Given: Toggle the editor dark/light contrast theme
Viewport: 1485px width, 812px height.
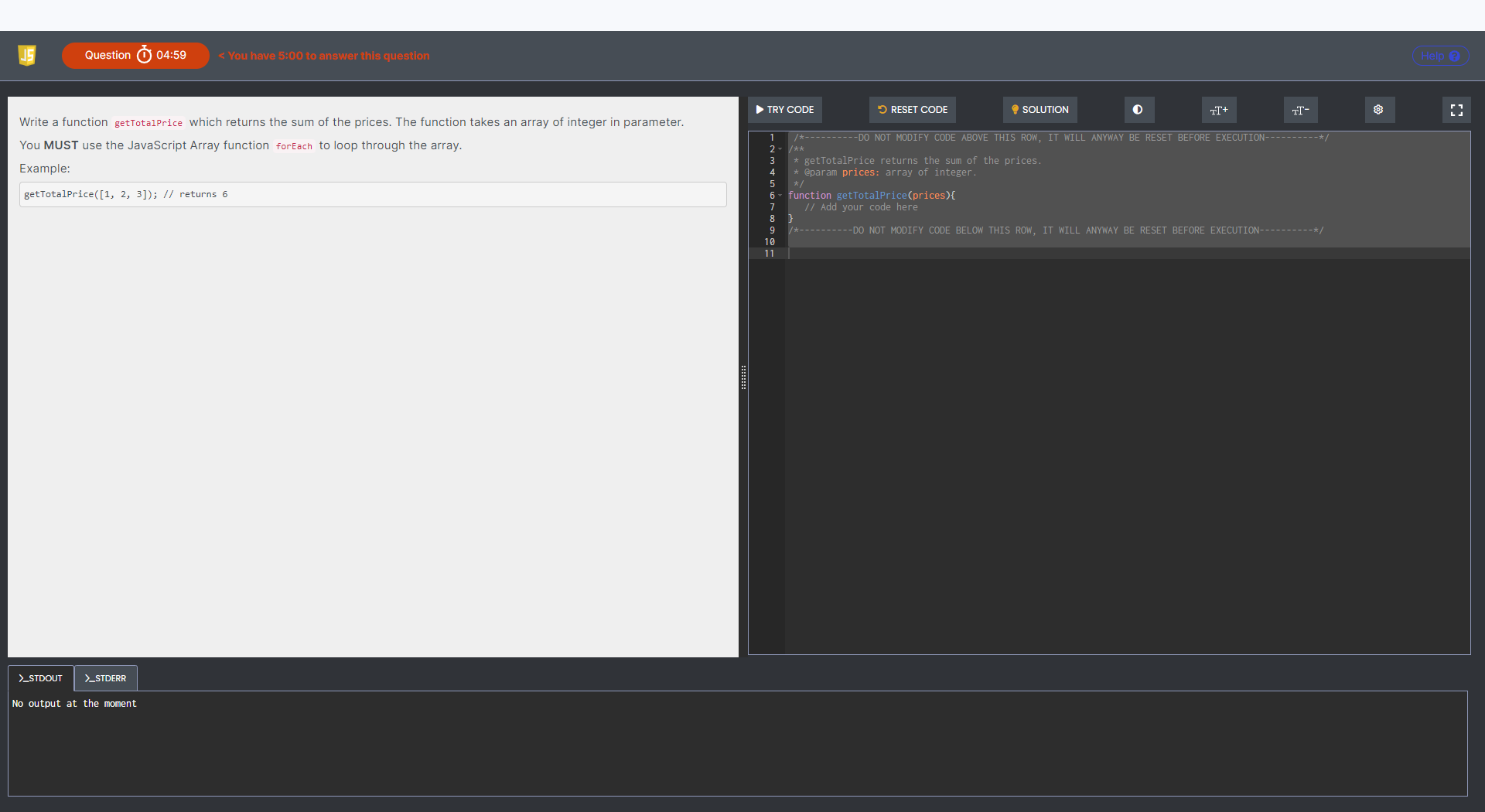Looking at the screenshot, I should 1138,110.
